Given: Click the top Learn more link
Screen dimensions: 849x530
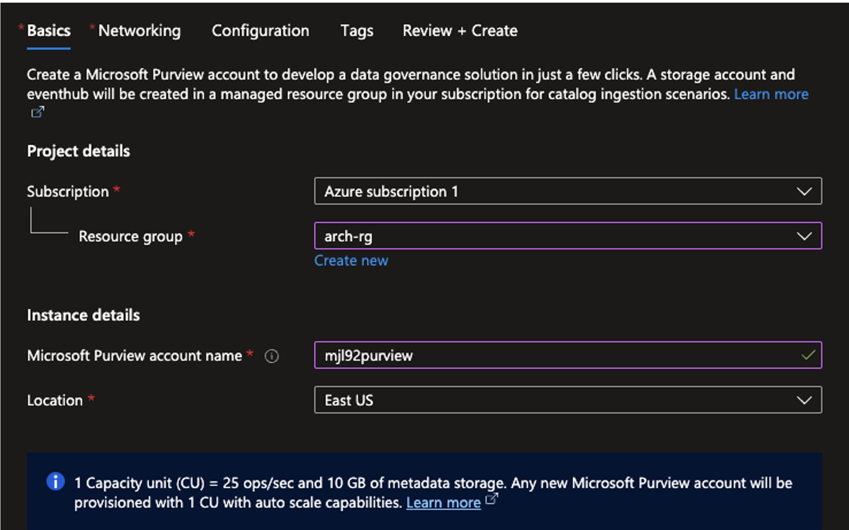Looking at the screenshot, I should (x=771, y=94).
